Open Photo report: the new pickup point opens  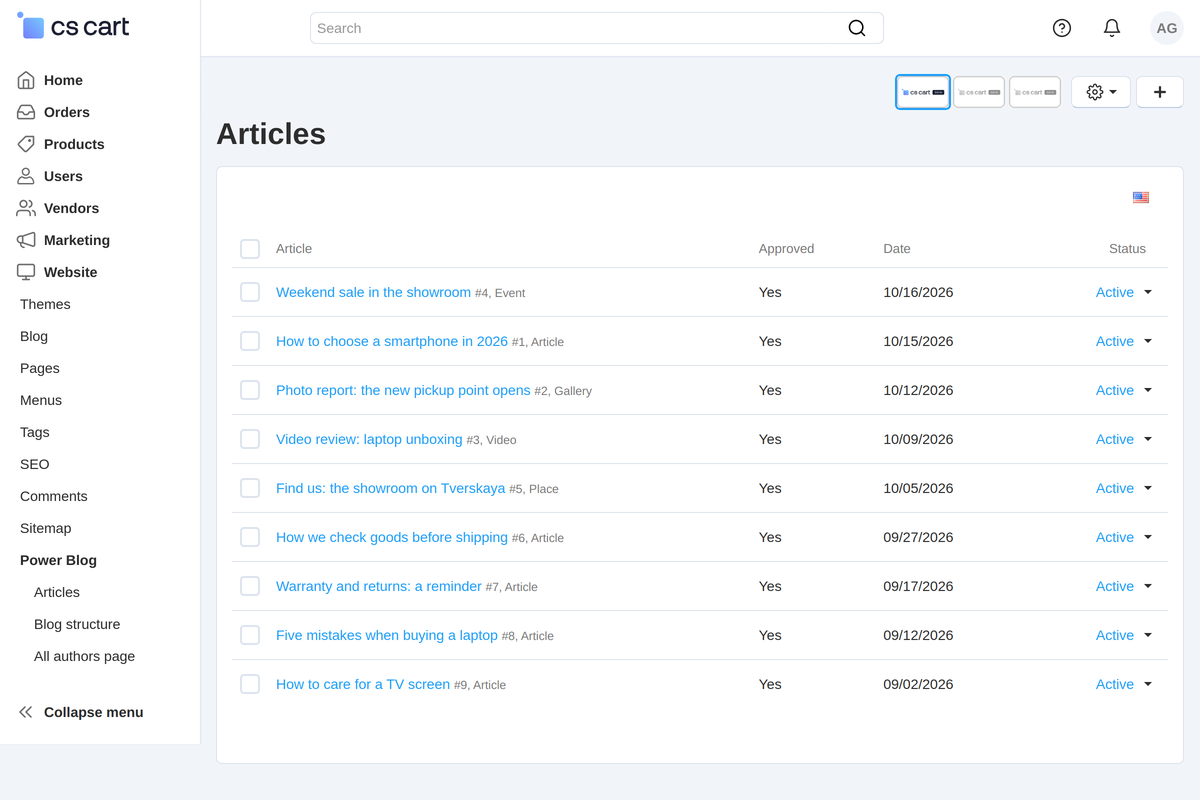click(x=403, y=390)
